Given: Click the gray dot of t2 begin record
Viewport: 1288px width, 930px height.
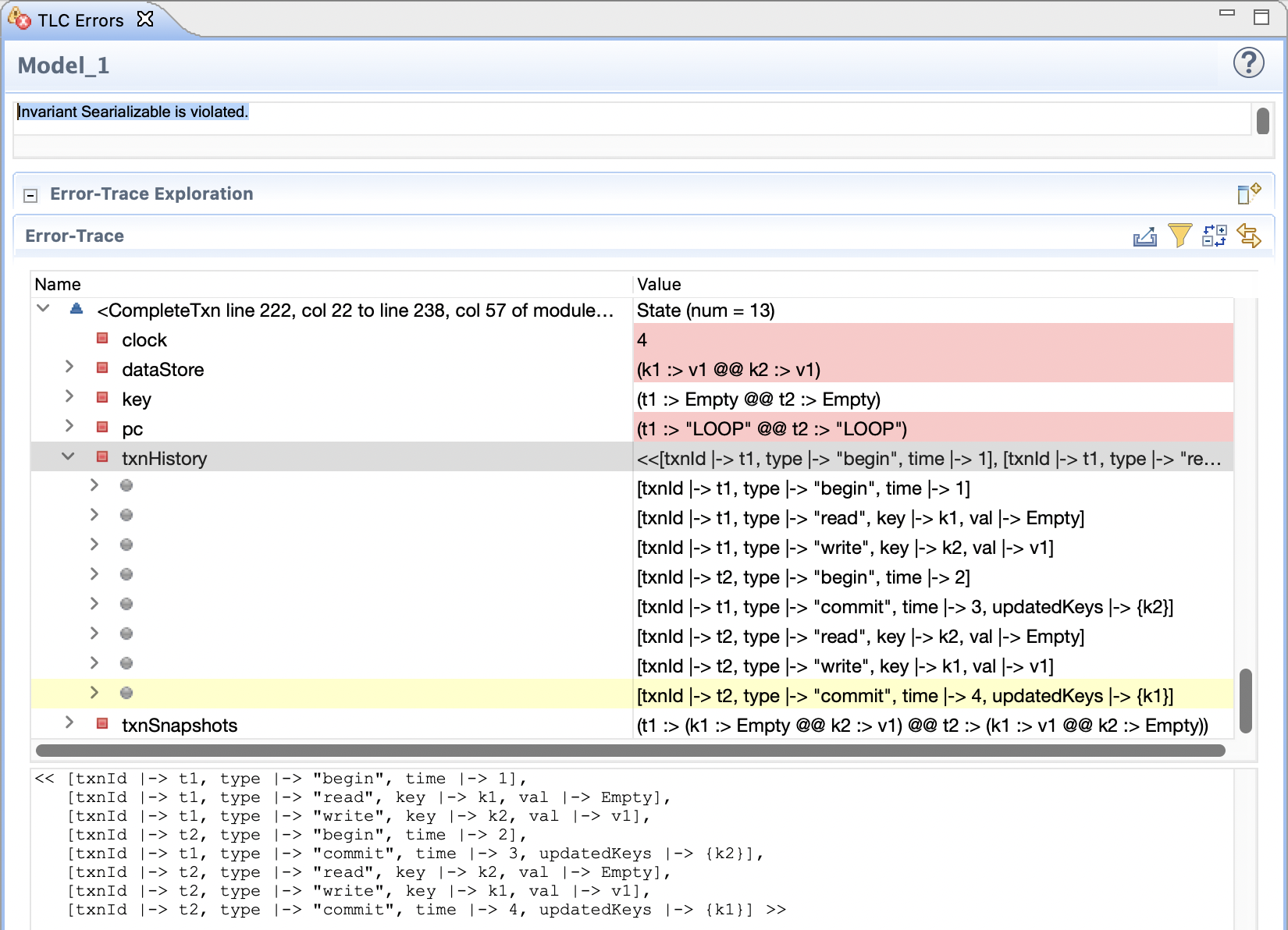Looking at the screenshot, I should pos(126,574).
